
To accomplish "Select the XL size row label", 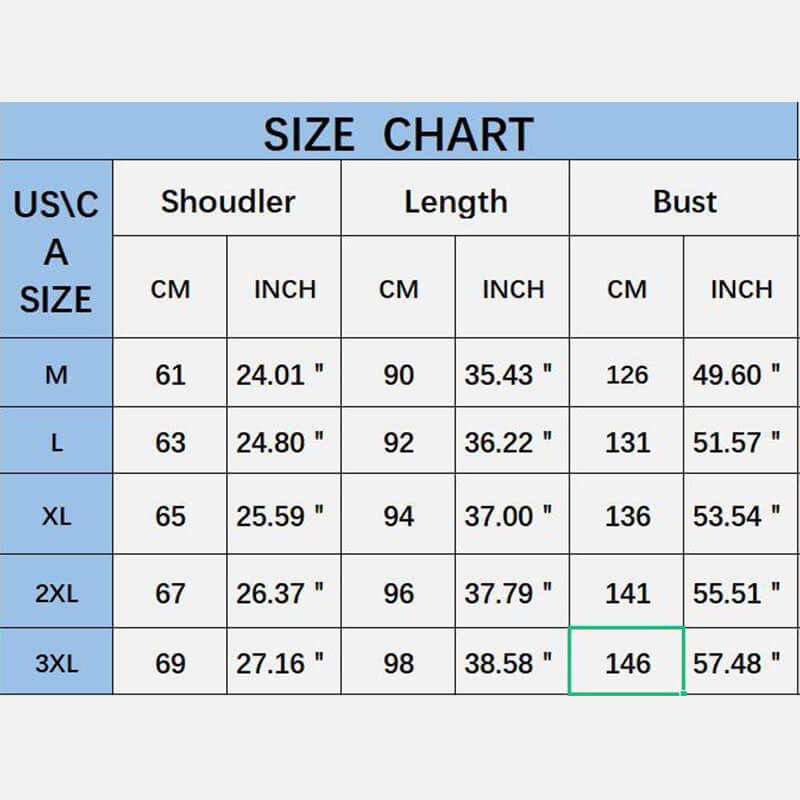I will click(56, 516).
